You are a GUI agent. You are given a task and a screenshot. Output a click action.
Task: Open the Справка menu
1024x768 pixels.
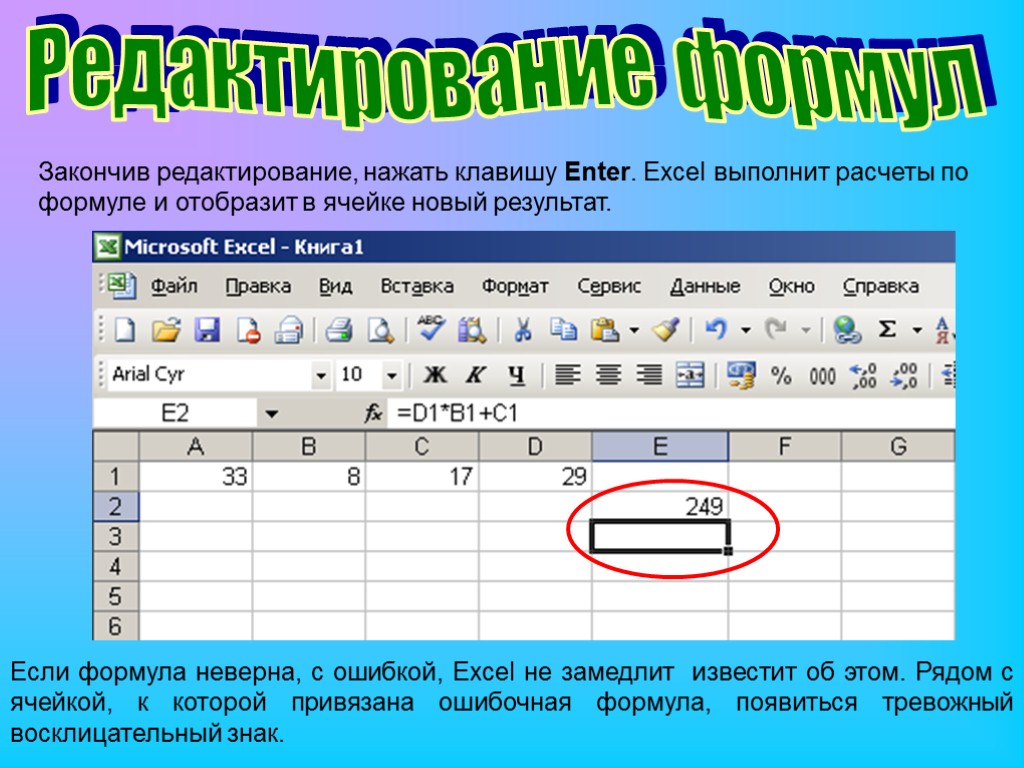(880, 287)
